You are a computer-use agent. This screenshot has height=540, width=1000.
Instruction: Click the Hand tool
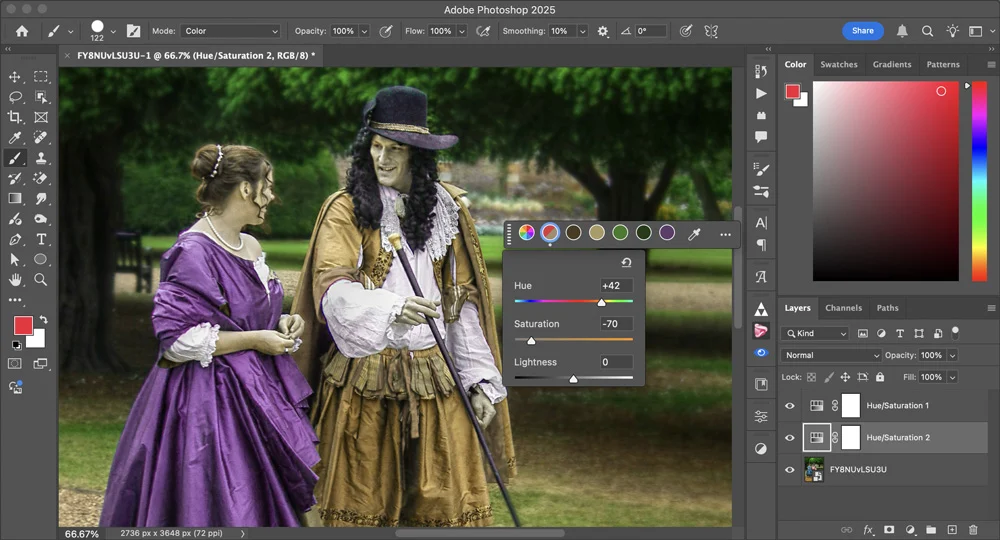15,280
